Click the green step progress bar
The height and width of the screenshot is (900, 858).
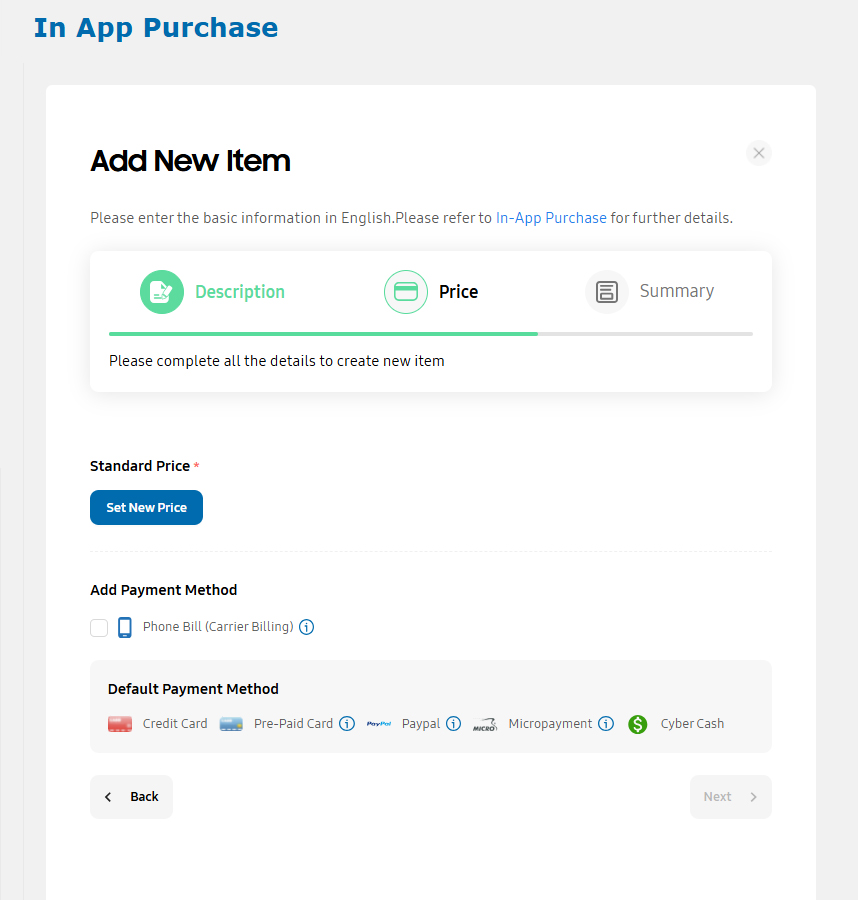tap(323, 333)
